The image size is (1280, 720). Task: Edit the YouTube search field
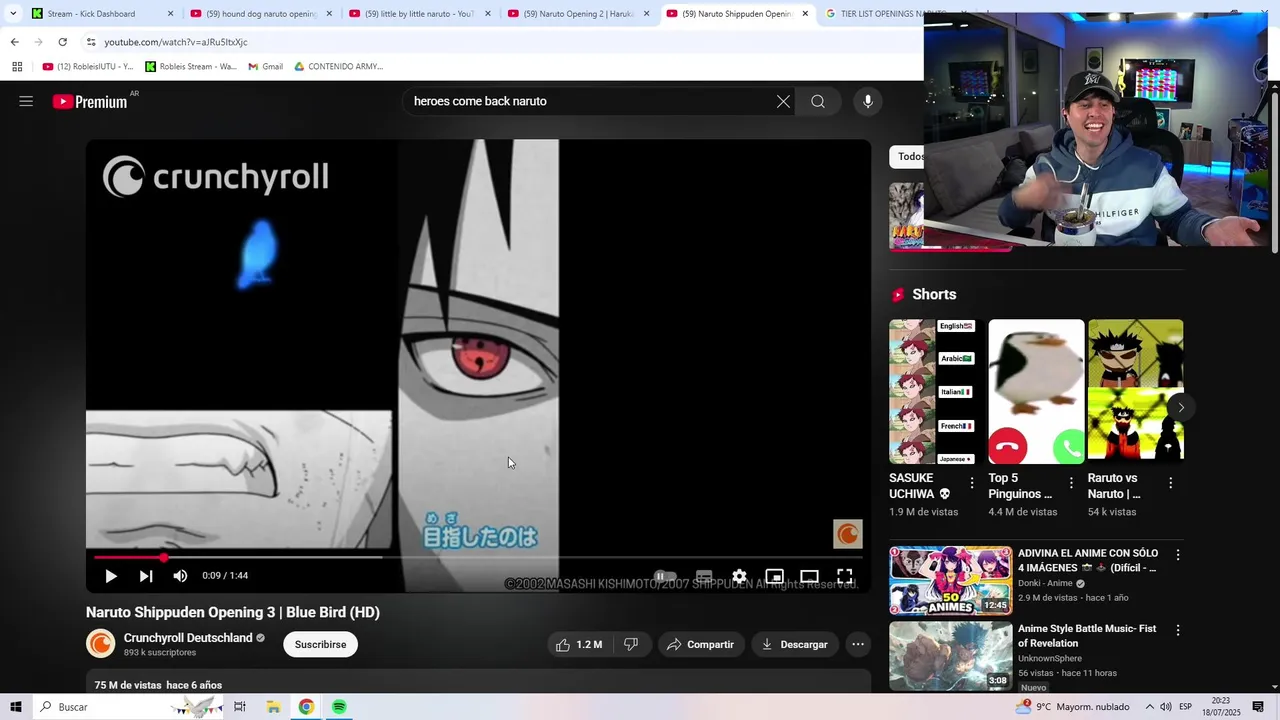pyautogui.click(x=590, y=101)
